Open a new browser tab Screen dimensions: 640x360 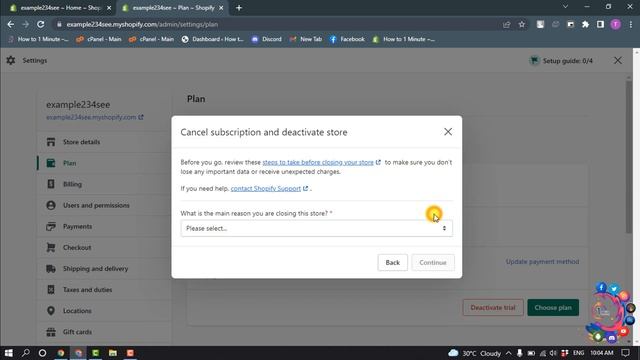(239, 8)
